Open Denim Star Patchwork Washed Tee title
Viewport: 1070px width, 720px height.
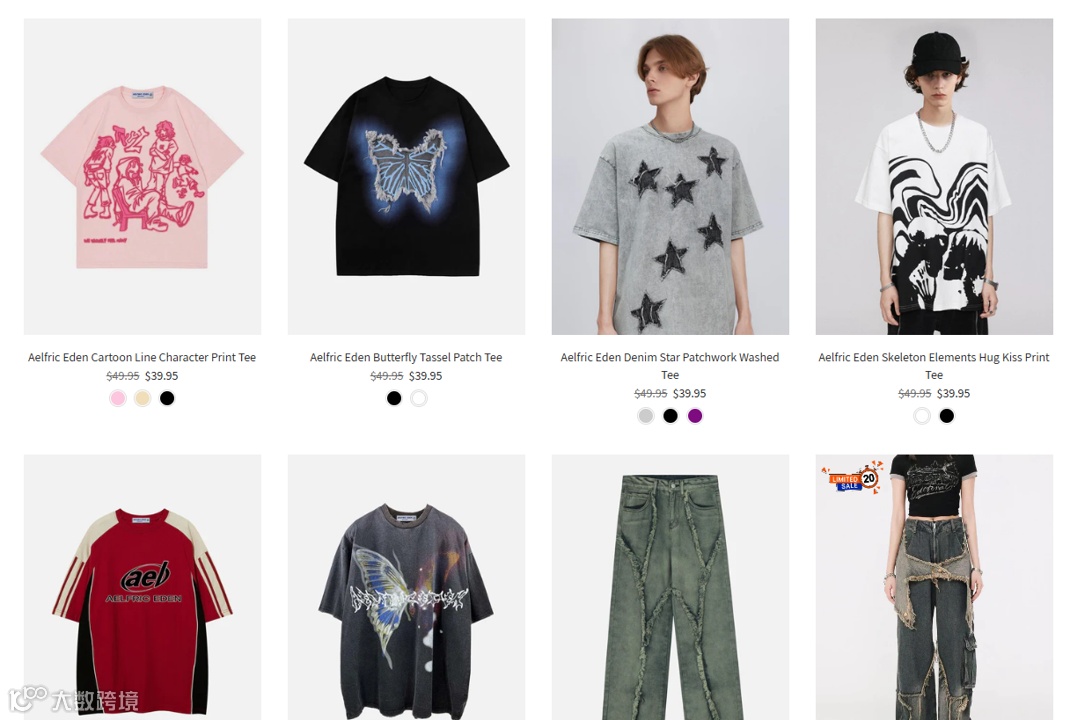click(x=670, y=366)
